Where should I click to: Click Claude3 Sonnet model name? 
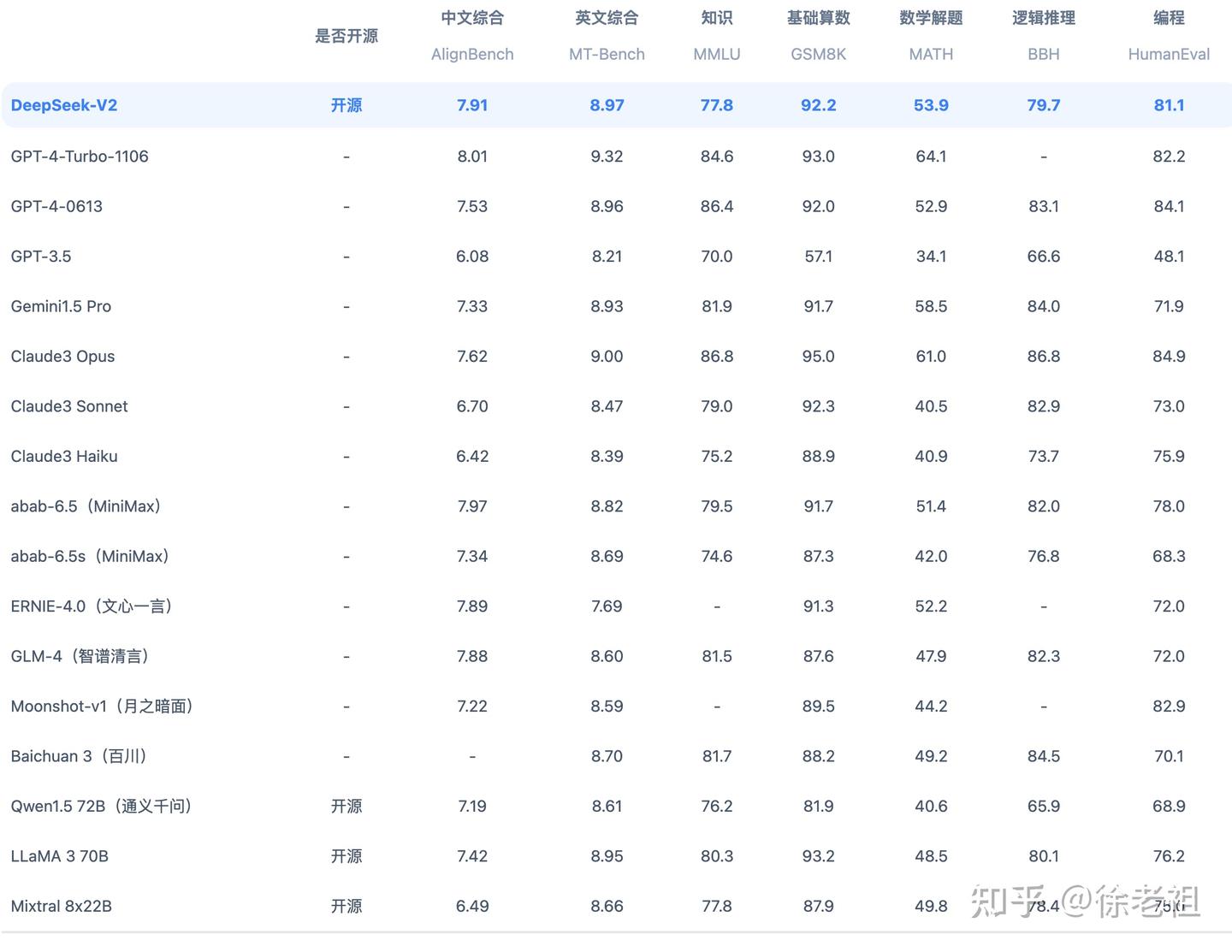pyautogui.click(x=69, y=406)
